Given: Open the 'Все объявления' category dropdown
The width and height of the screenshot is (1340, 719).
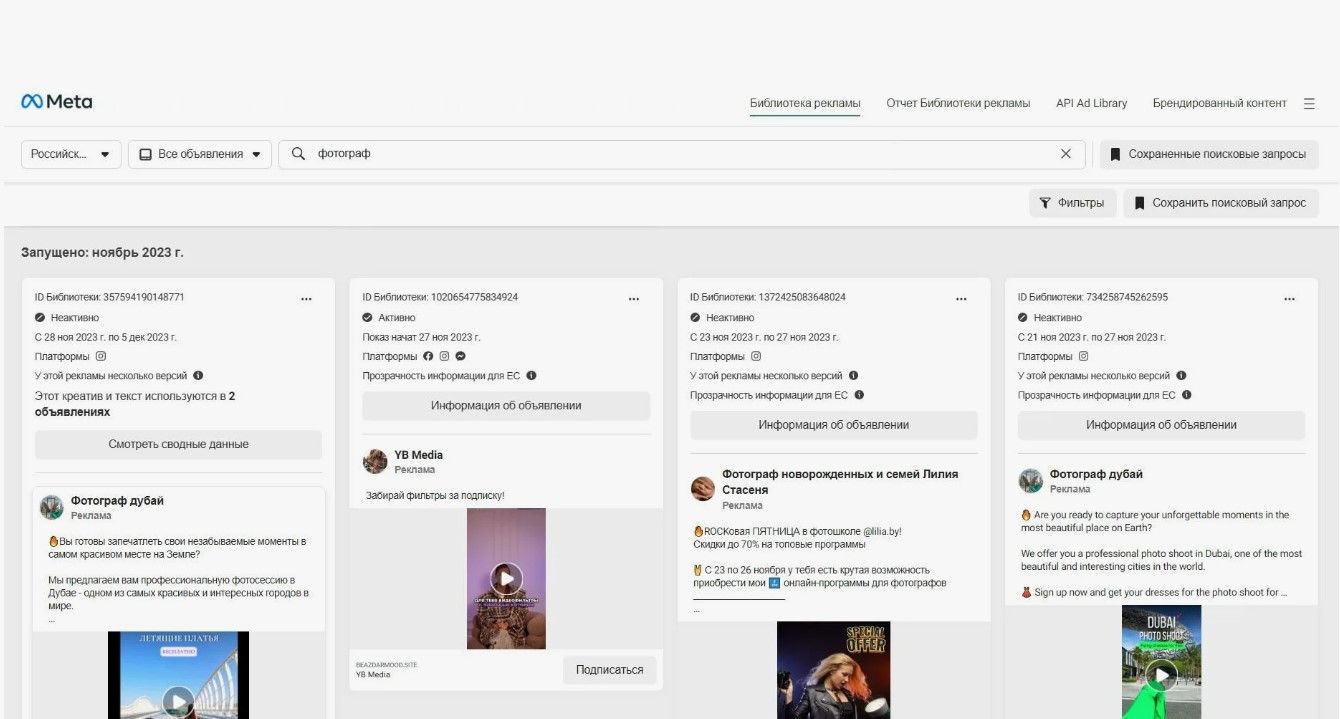Looking at the screenshot, I should (x=200, y=154).
